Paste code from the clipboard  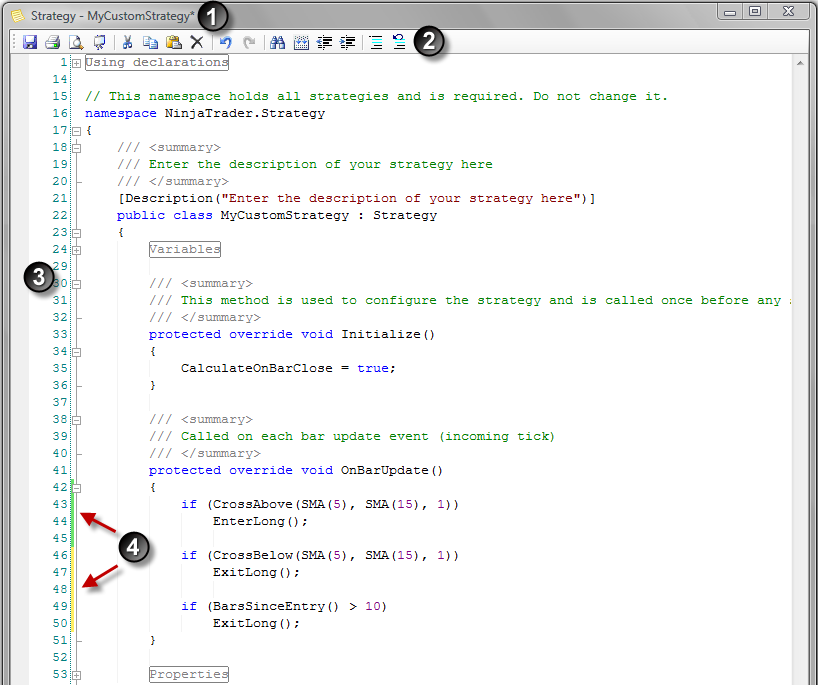click(x=173, y=42)
